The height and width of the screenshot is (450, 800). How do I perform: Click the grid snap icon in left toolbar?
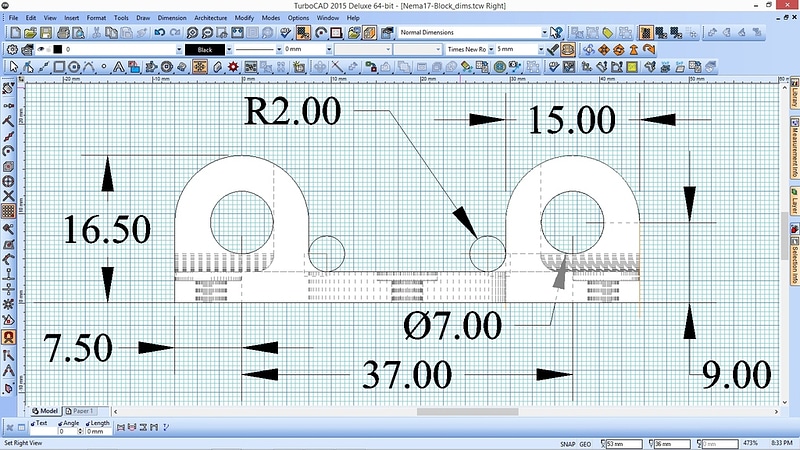(8, 211)
